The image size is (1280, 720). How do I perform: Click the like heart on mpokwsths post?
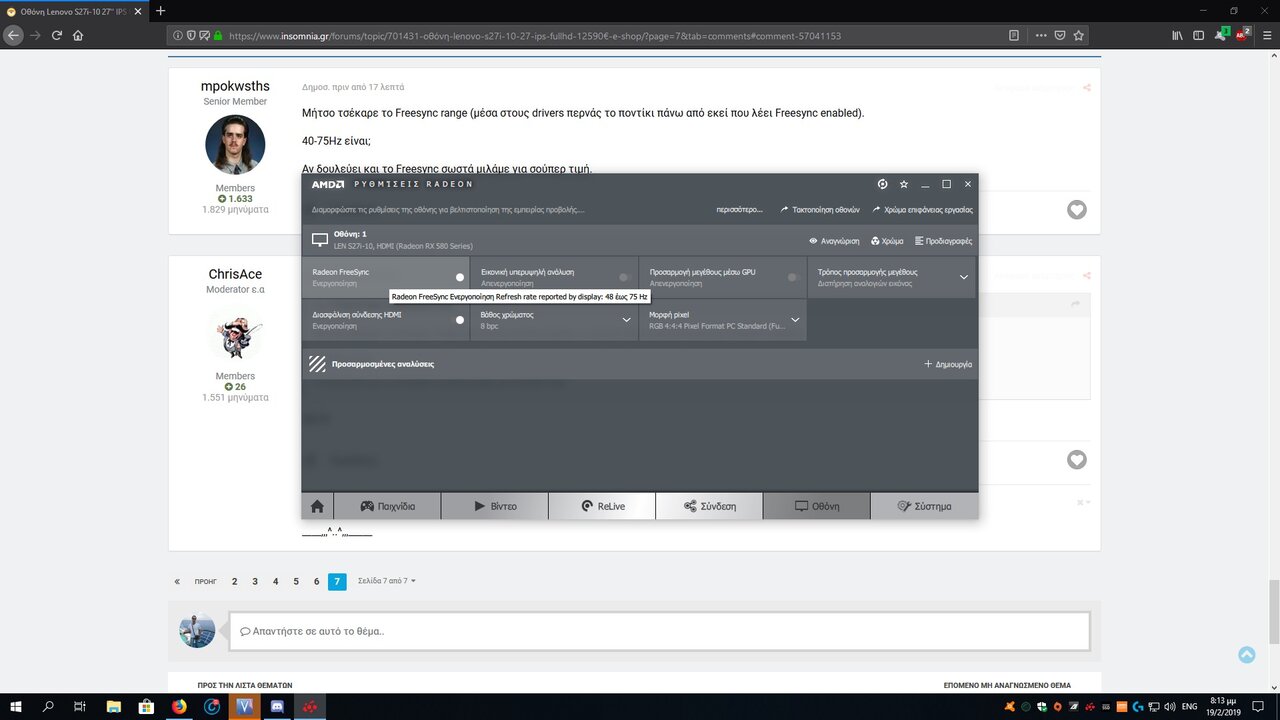1076,210
